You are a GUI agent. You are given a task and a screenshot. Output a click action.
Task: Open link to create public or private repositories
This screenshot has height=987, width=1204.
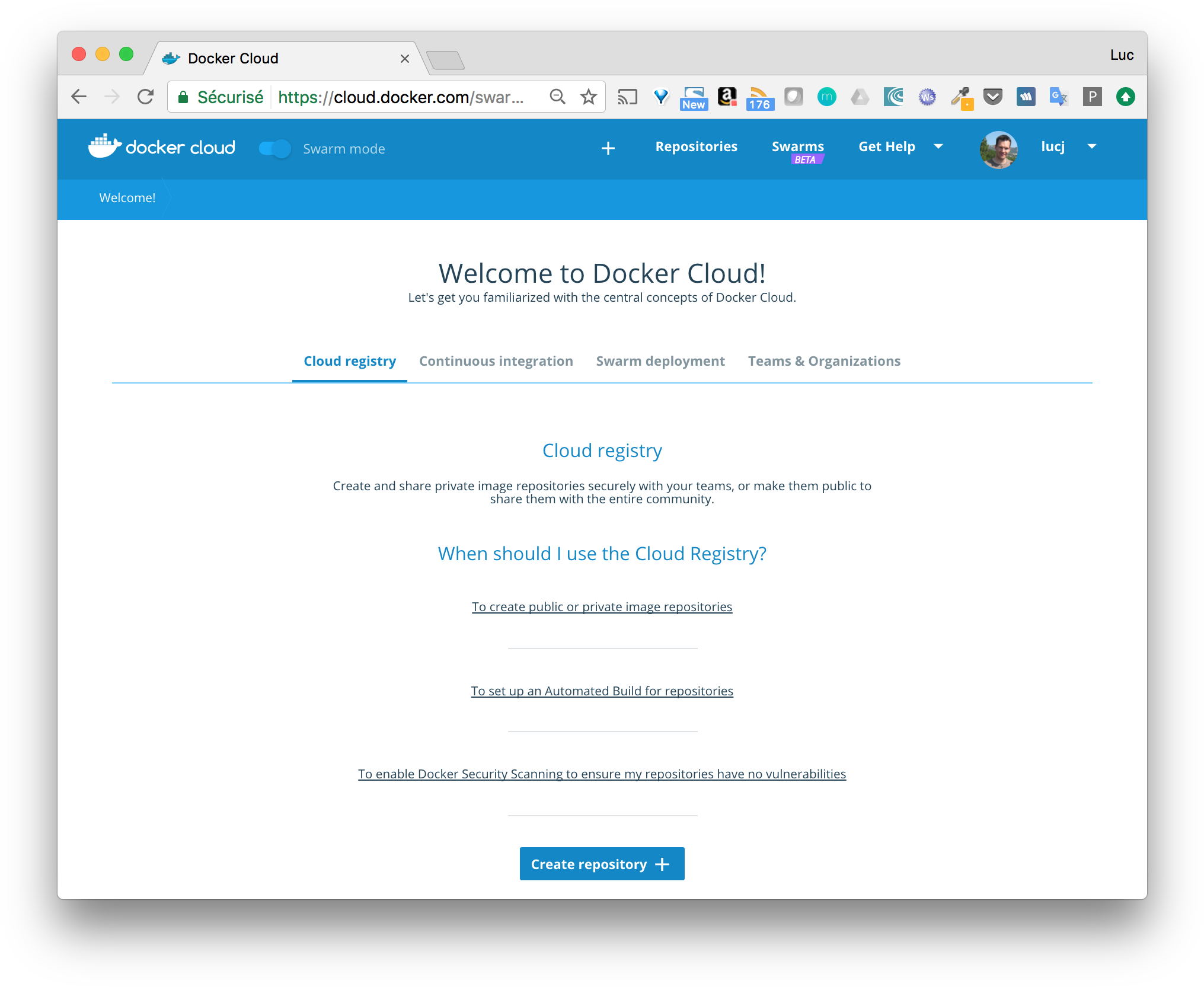coord(602,607)
